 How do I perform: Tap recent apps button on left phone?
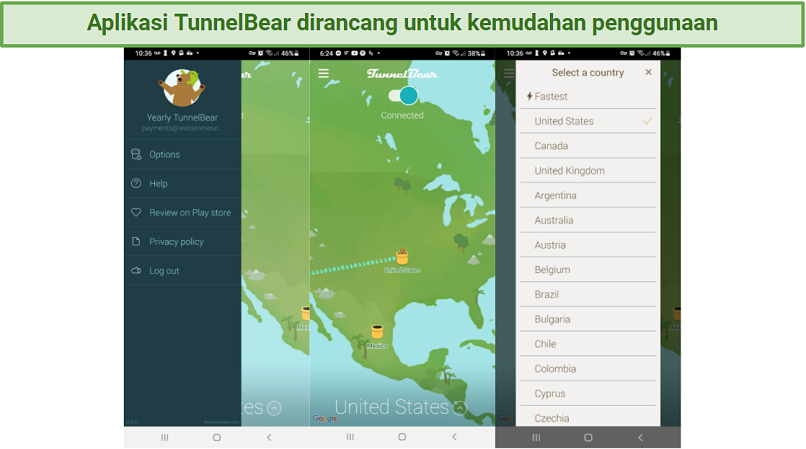164,437
